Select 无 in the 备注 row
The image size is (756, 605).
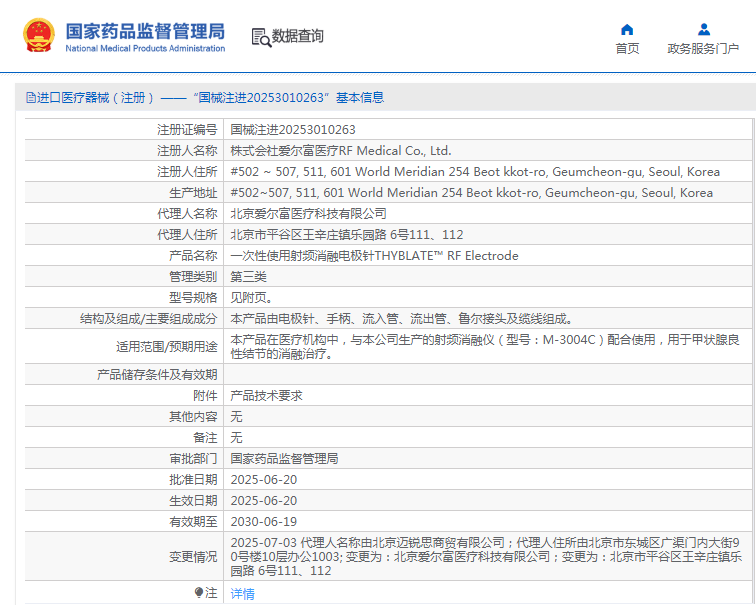(x=236, y=438)
